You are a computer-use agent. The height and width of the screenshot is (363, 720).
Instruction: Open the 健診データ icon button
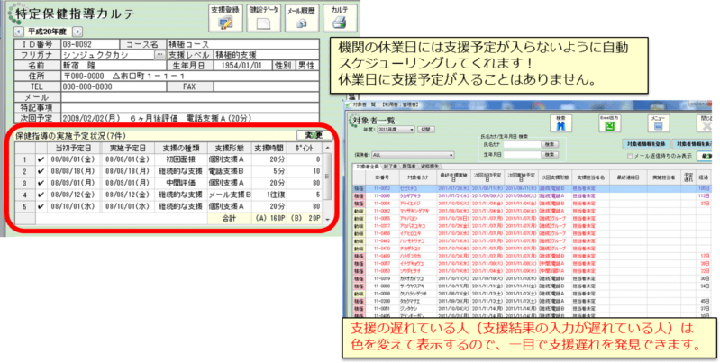[263, 18]
